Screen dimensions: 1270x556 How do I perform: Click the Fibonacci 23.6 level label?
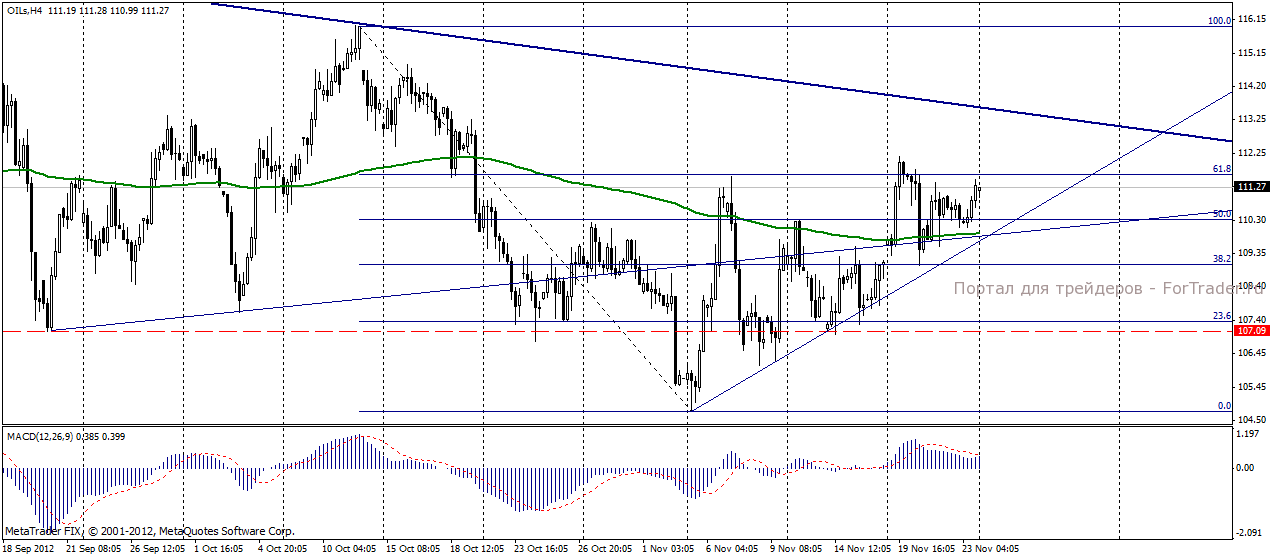1221,316
